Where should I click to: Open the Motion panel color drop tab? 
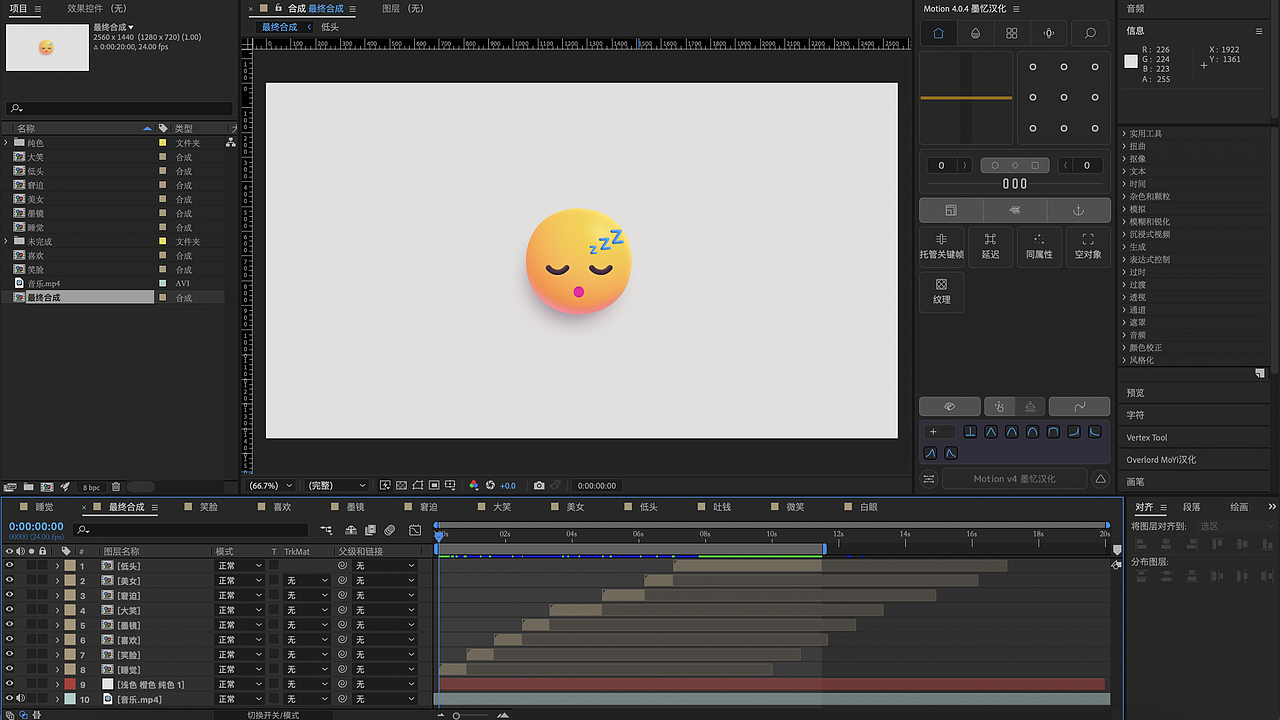(x=975, y=33)
